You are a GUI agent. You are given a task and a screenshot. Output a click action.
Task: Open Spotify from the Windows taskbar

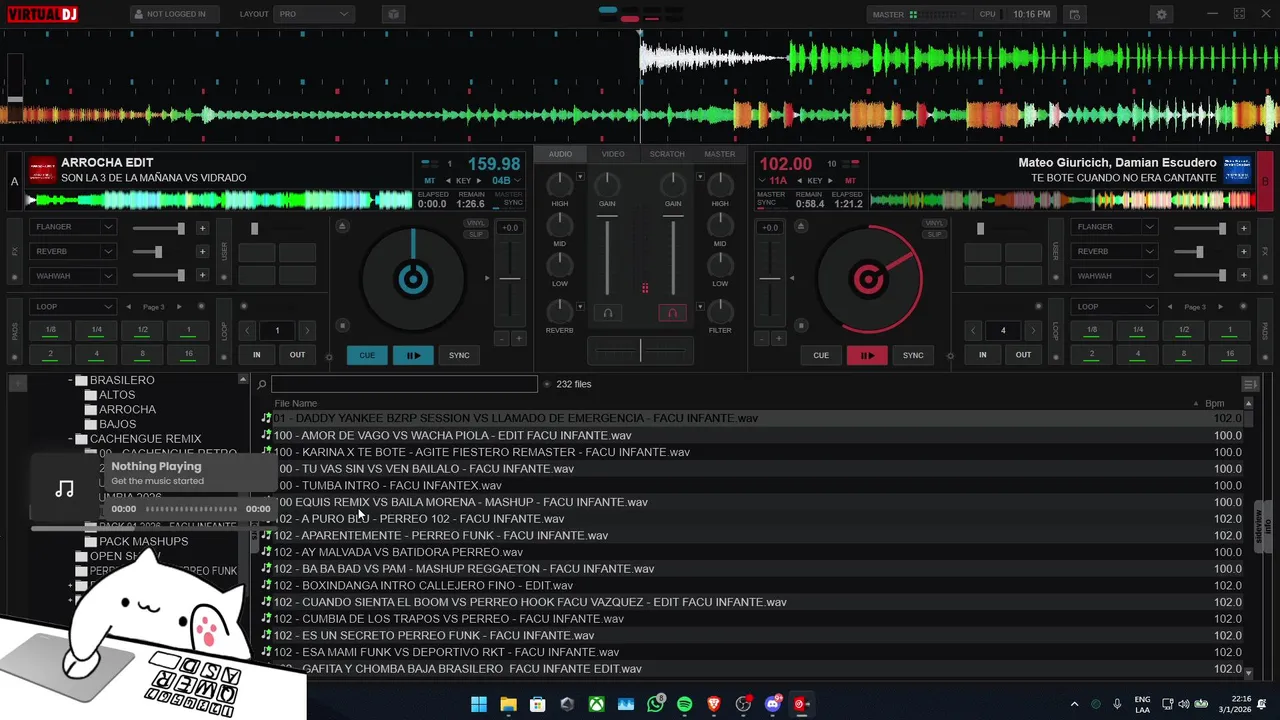coord(685,704)
